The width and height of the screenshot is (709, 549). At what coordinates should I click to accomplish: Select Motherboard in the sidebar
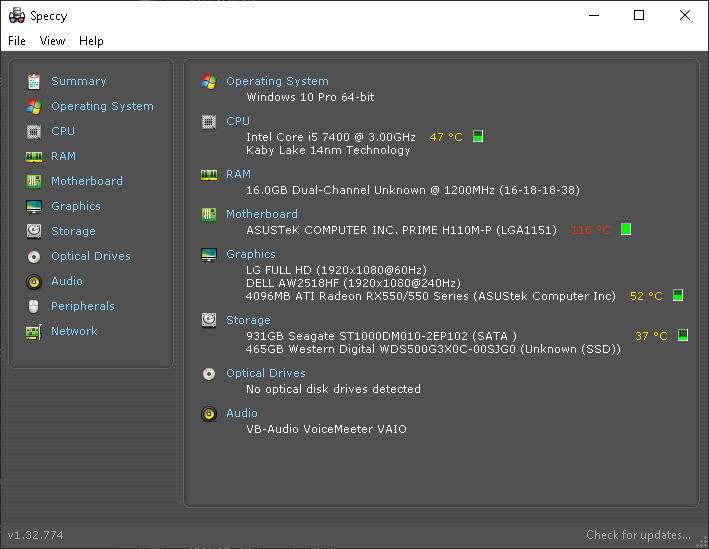click(87, 181)
